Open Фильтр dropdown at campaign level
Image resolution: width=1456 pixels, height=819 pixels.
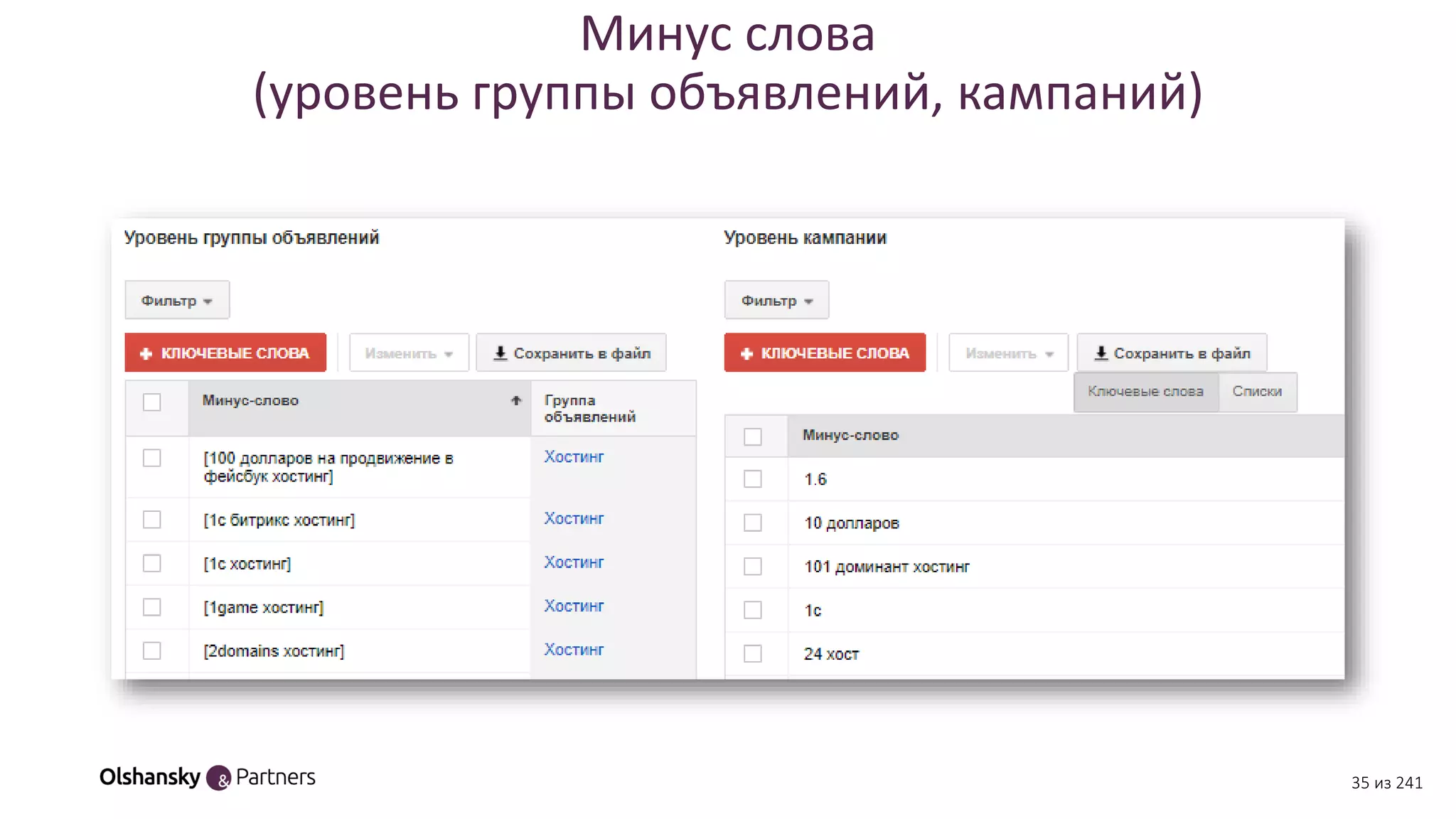(777, 300)
